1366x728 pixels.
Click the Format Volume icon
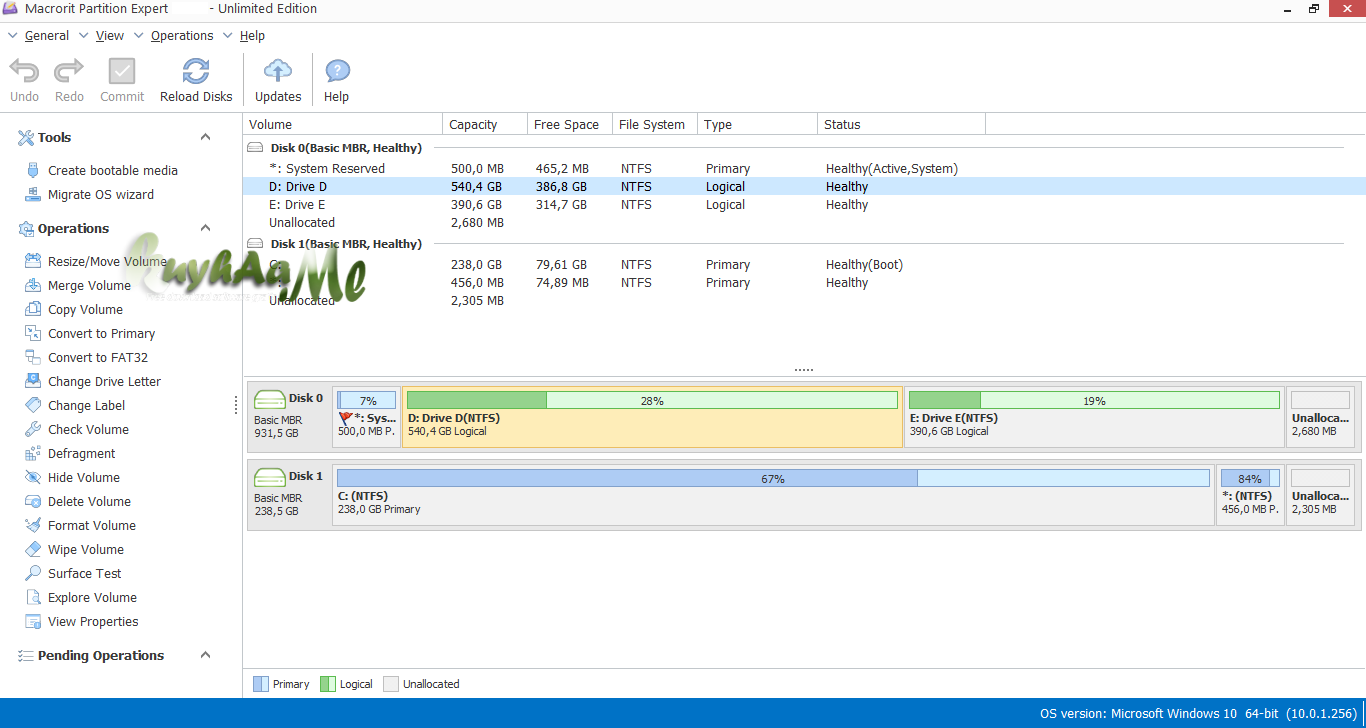32,525
